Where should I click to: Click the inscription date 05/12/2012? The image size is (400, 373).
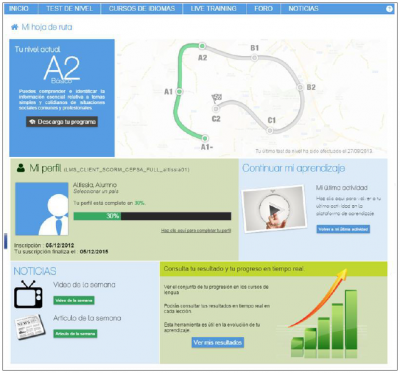(60, 245)
